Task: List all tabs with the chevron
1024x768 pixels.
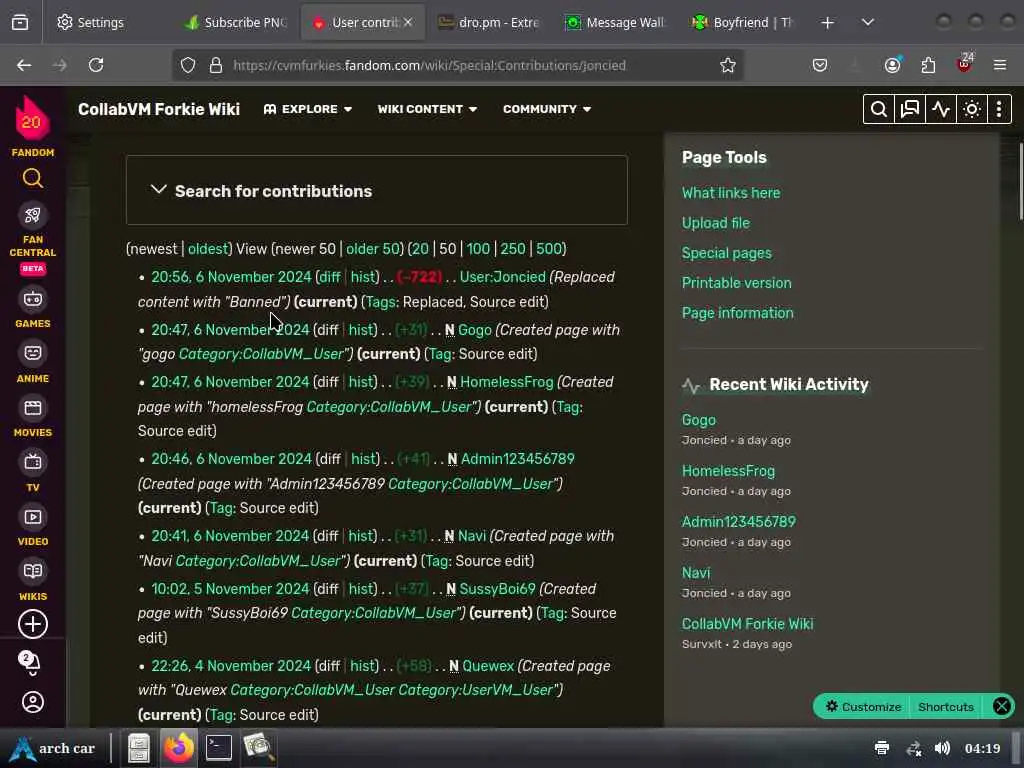Action: [867, 22]
